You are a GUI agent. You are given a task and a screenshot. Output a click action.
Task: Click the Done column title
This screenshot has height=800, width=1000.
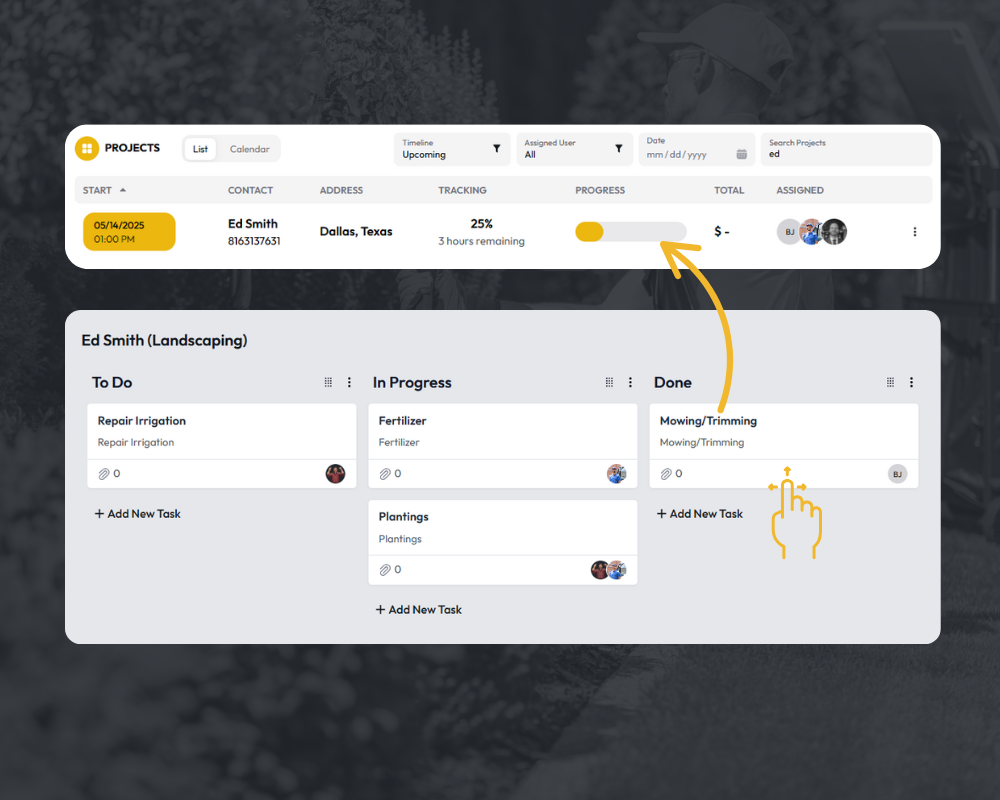672,382
